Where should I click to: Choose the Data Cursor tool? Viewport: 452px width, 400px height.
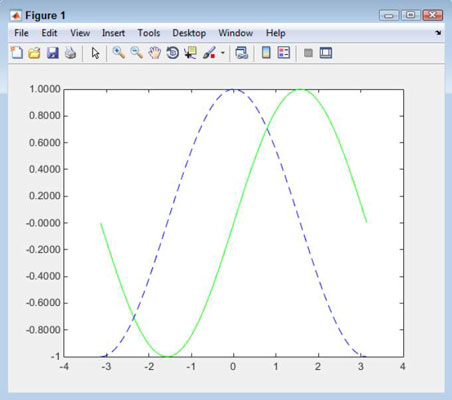click(x=190, y=53)
